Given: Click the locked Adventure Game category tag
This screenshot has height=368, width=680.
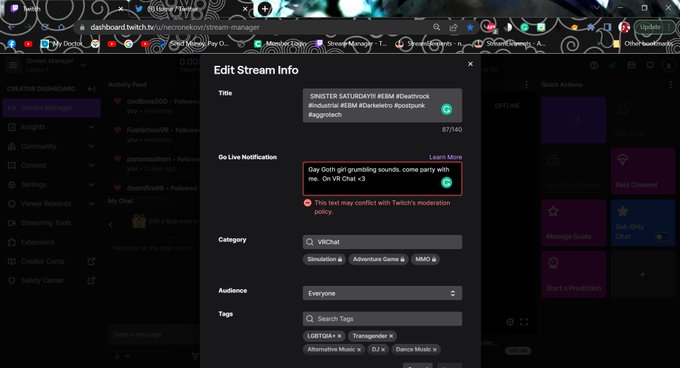Looking at the screenshot, I should point(378,259).
